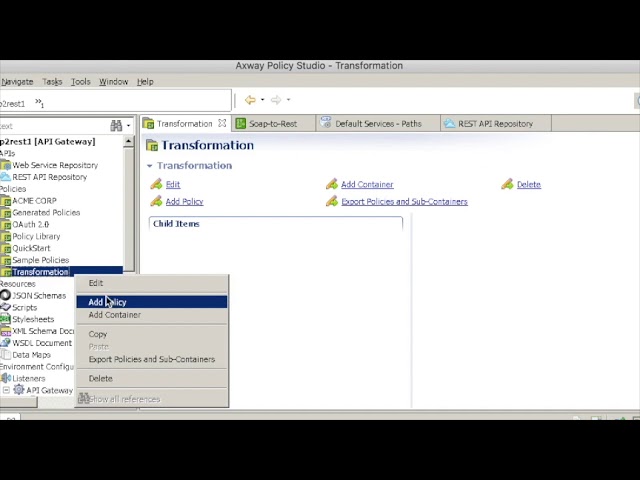Click pencil icon next to Add Policy link

tap(156, 201)
